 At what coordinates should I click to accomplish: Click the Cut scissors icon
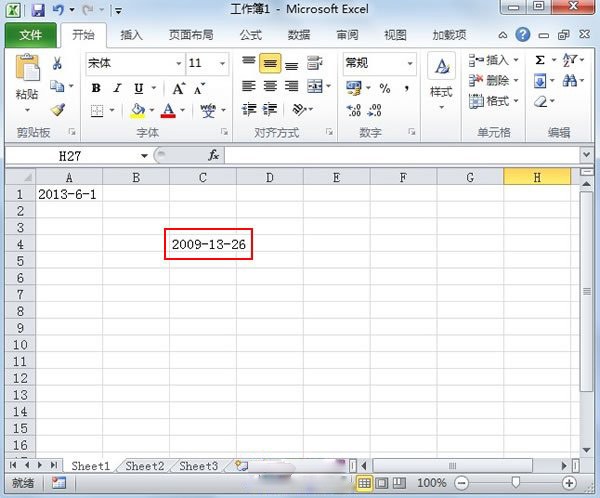[57, 63]
